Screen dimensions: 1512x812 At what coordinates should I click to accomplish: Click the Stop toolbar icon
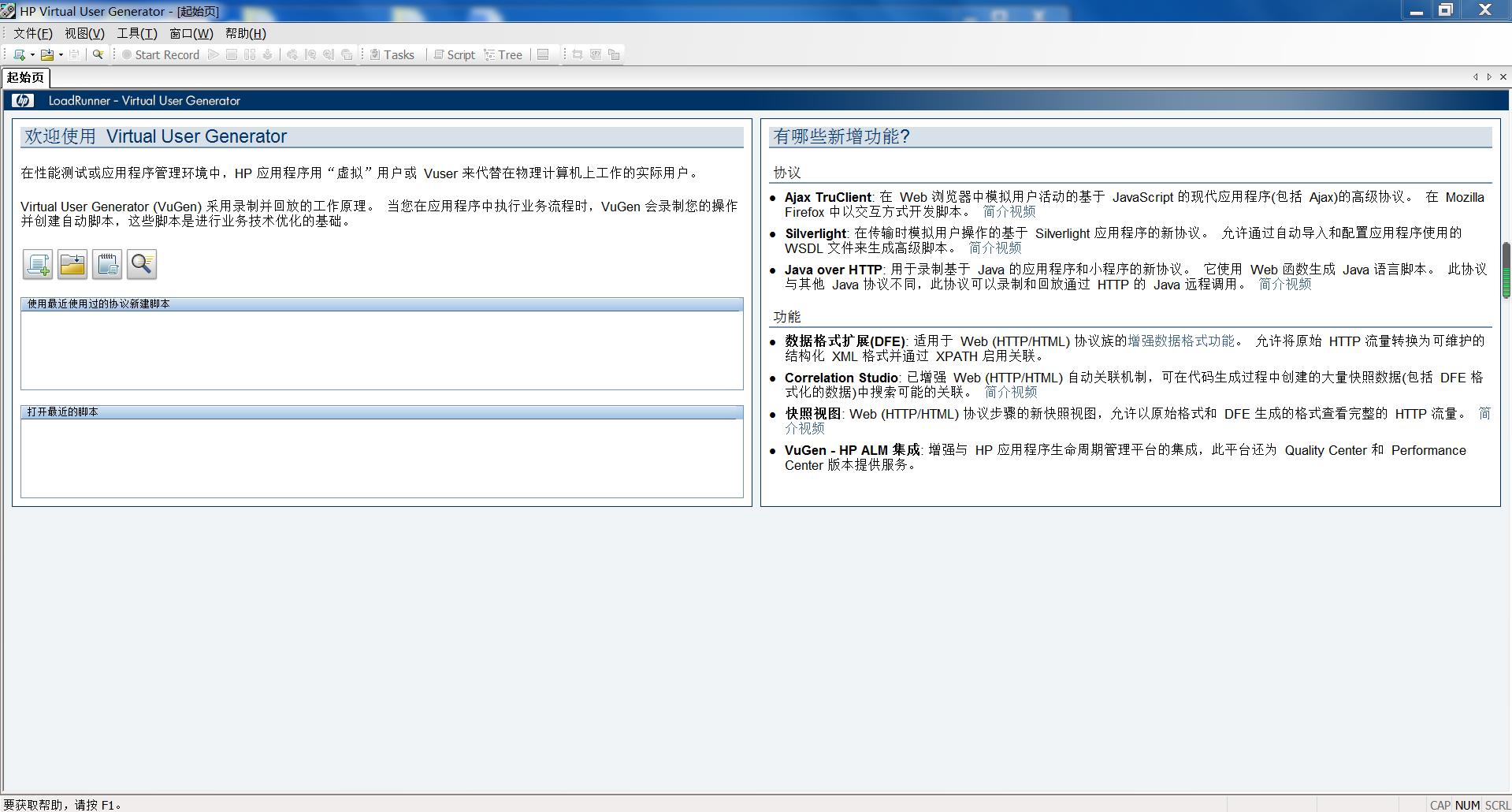(x=232, y=54)
